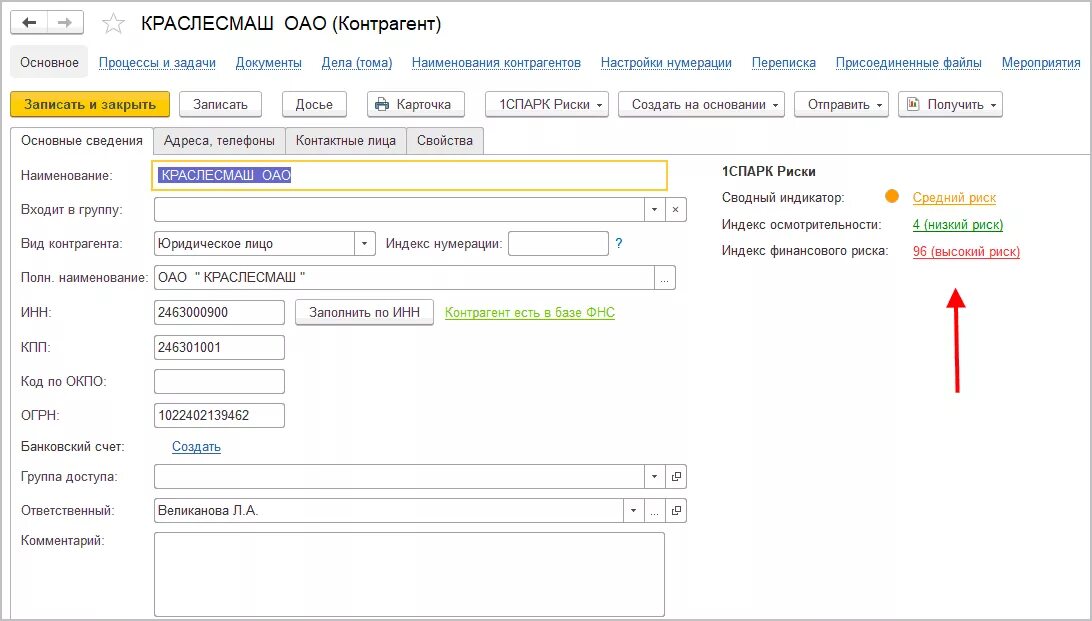The height and width of the screenshot is (621, 1092).
Task: Click the question mark help icon
Action: 619,243
